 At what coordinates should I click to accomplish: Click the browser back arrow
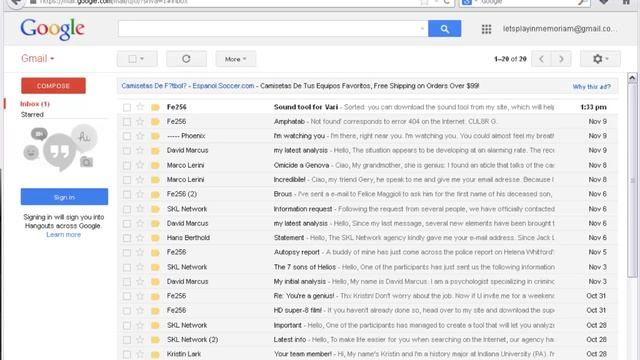click(16, 2)
